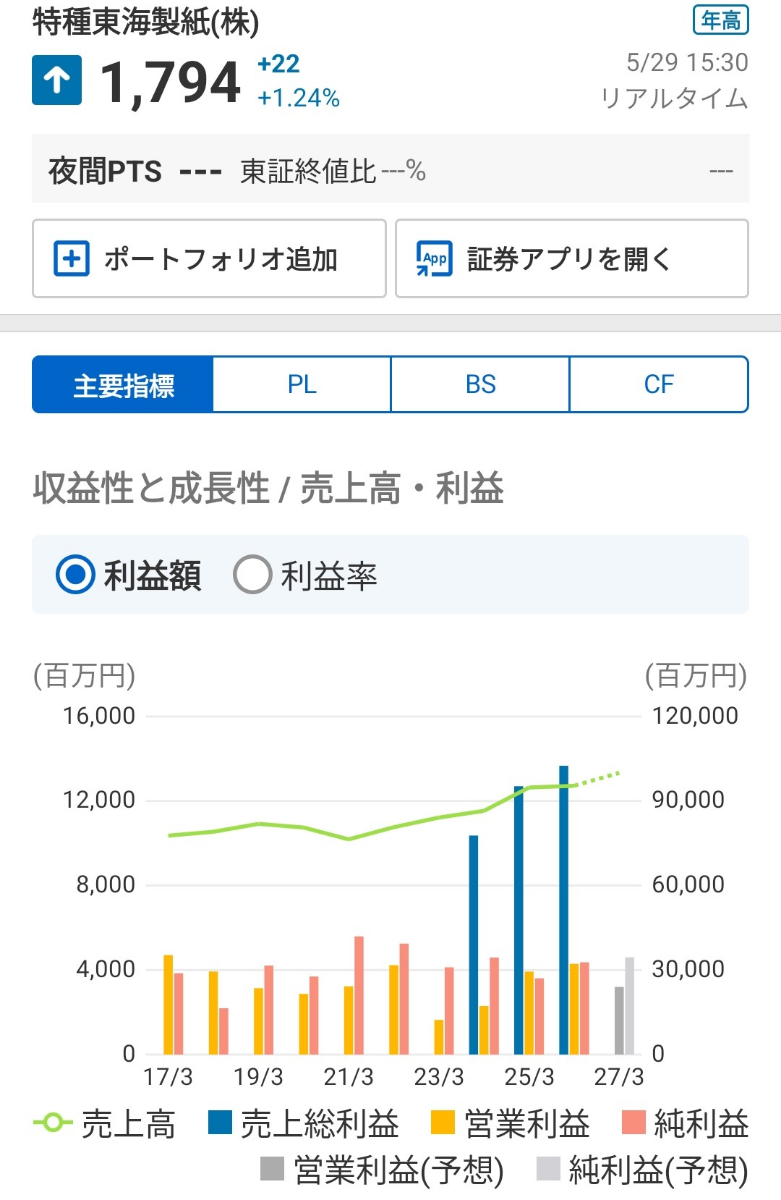Click the x-axis label 25/3

point(528,1078)
